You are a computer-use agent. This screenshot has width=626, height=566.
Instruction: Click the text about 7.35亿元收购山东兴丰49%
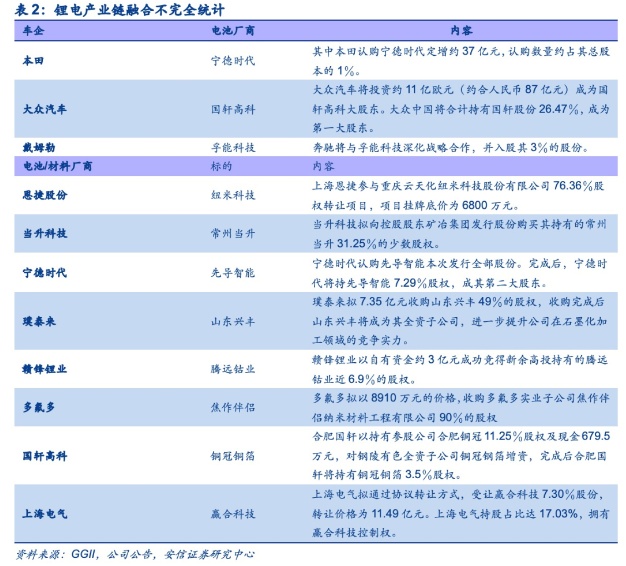460,321
